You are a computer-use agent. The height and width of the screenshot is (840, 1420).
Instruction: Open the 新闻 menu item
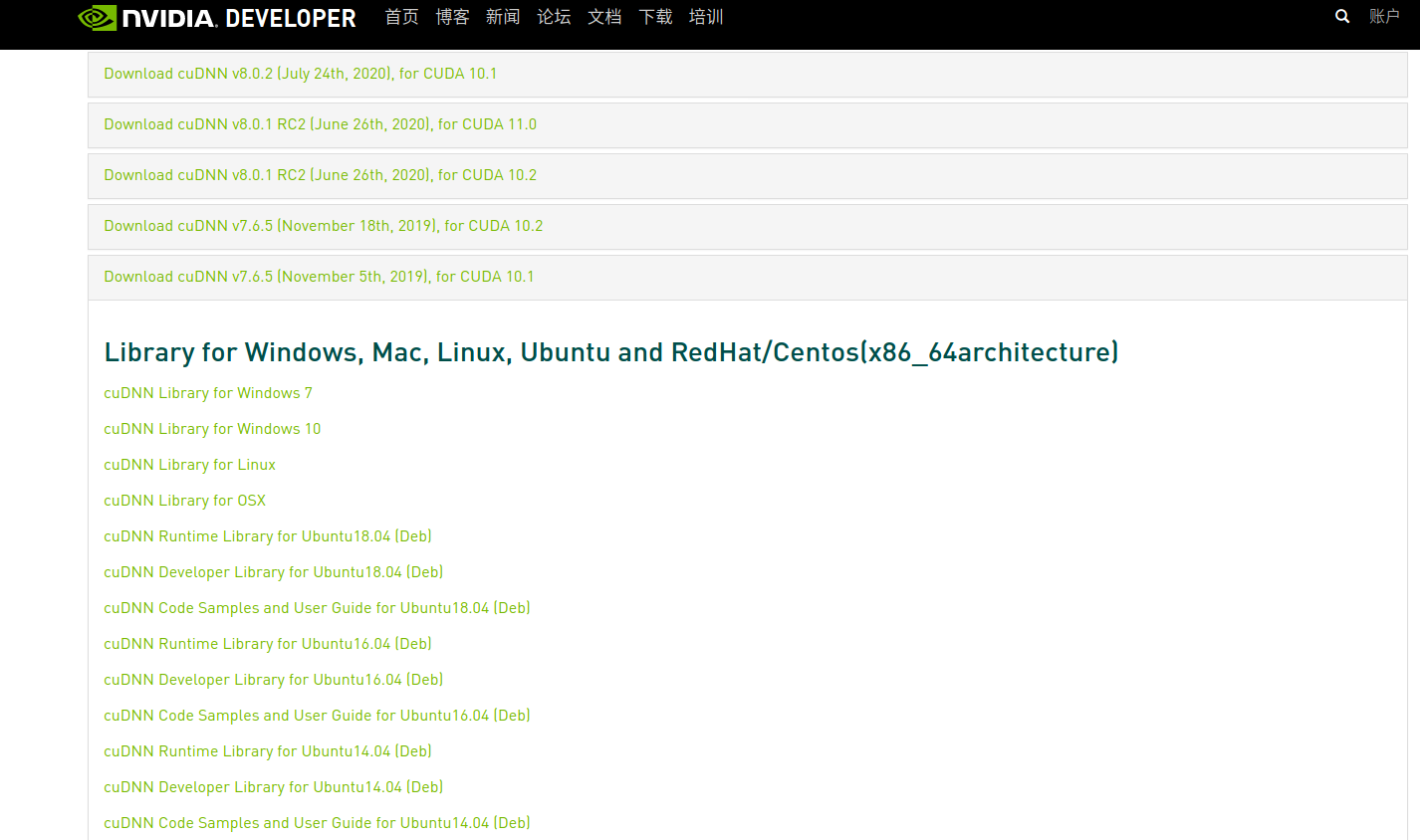[503, 17]
